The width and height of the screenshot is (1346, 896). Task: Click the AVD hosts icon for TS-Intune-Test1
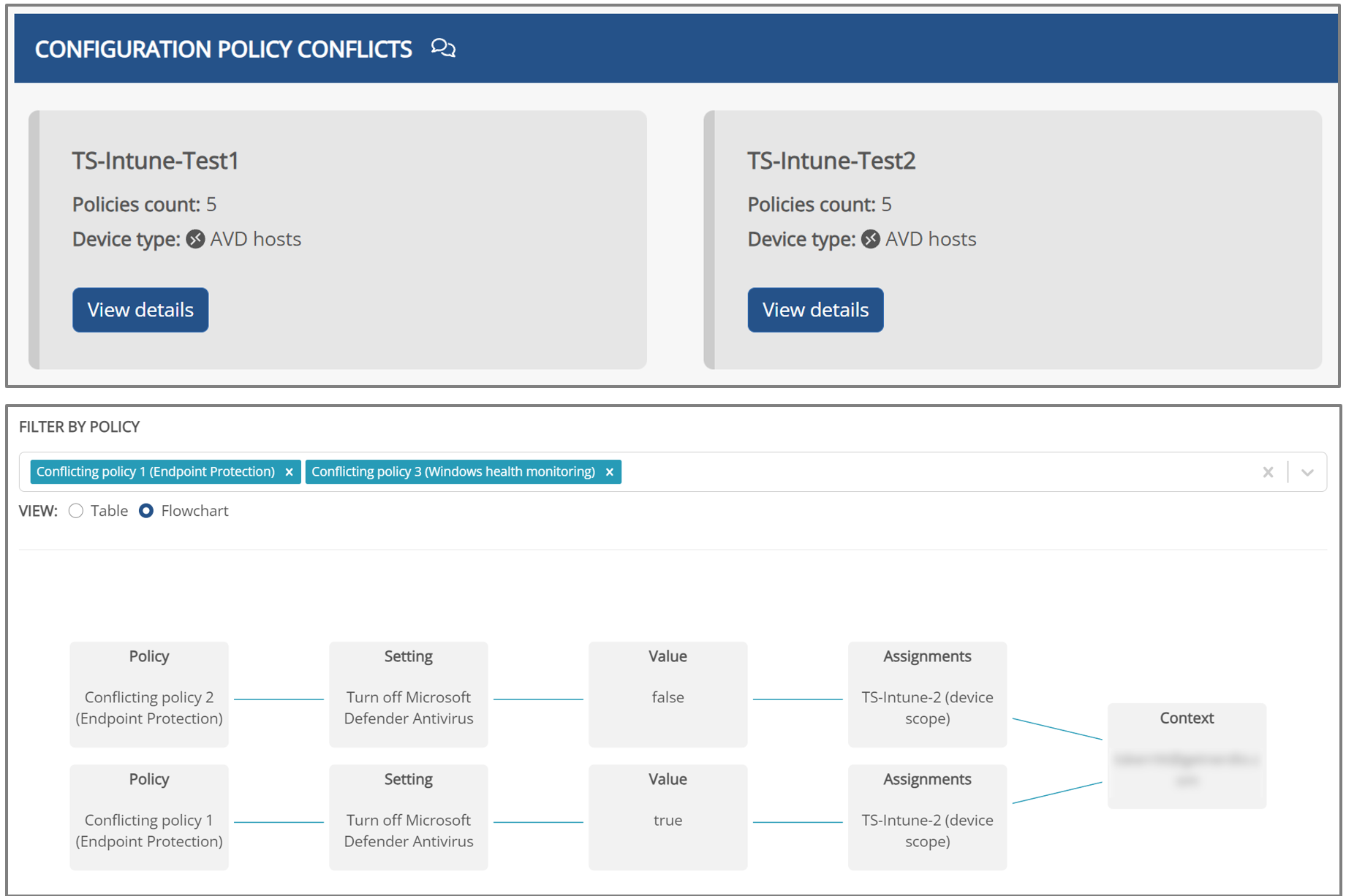coord(195,239)
